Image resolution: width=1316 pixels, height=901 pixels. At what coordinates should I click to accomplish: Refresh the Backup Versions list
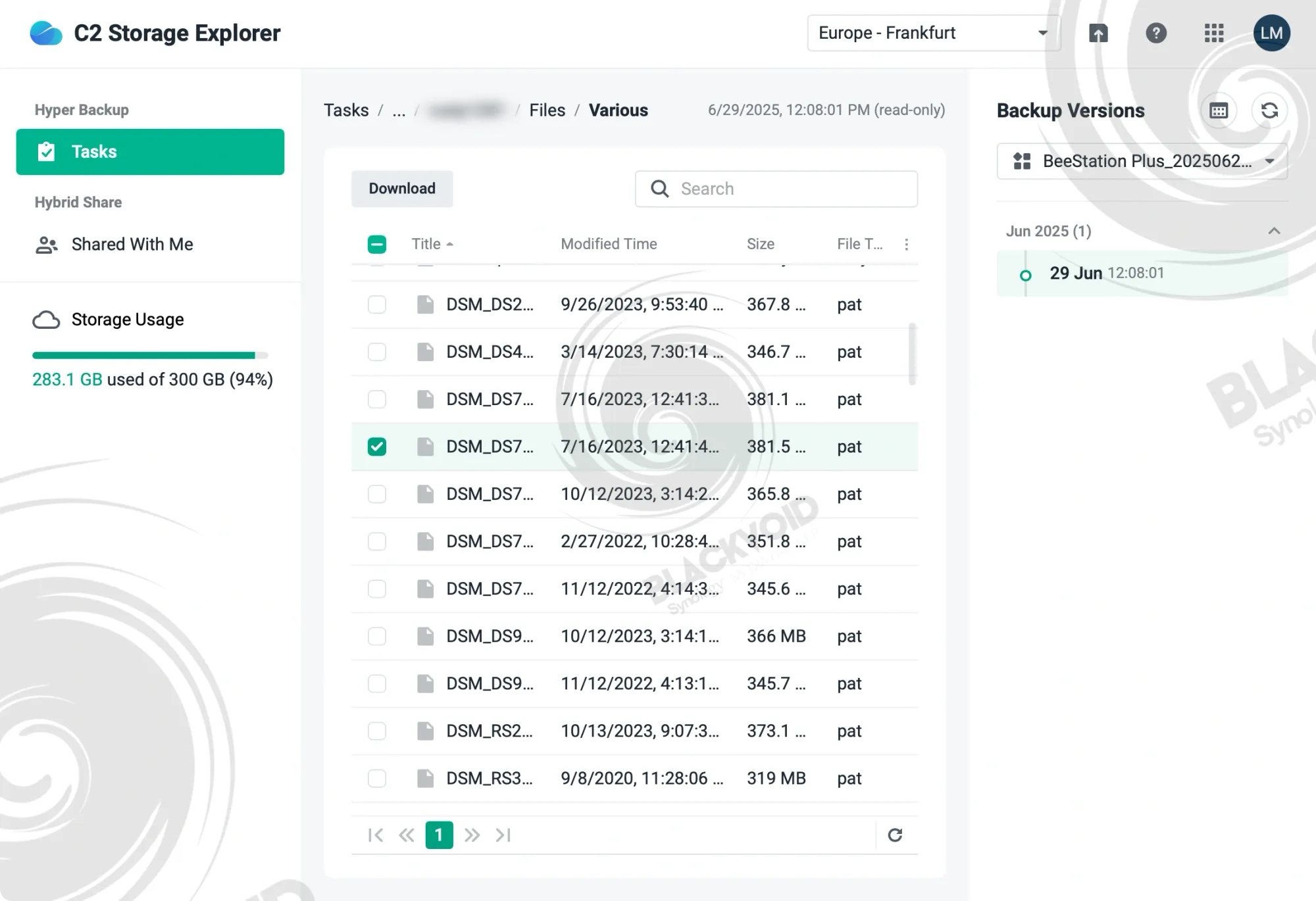pos(1269,110)
